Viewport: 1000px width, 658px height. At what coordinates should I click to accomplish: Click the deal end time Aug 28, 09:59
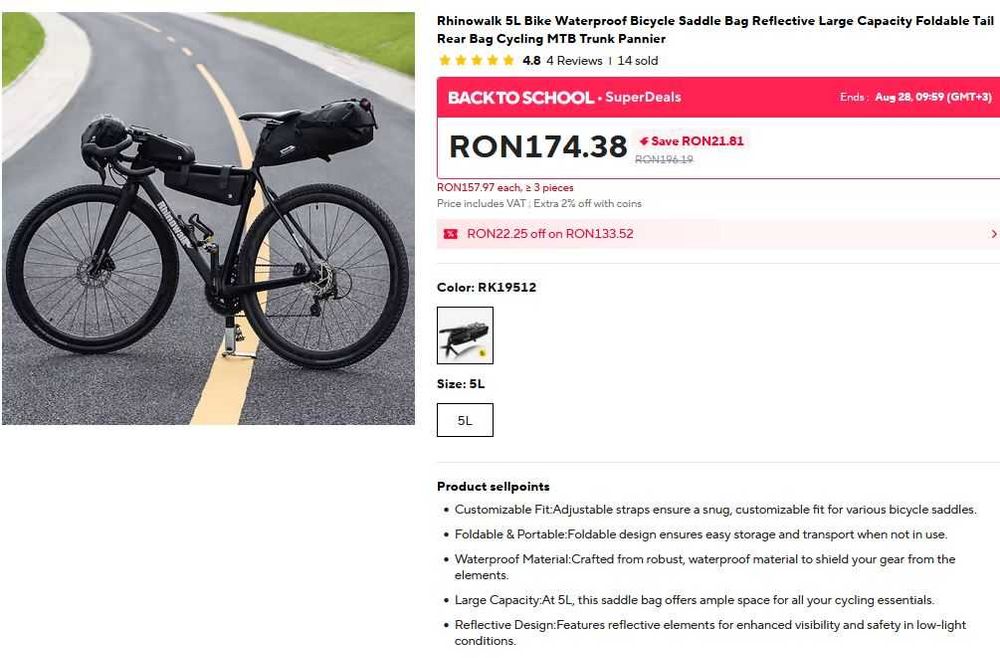933,97
